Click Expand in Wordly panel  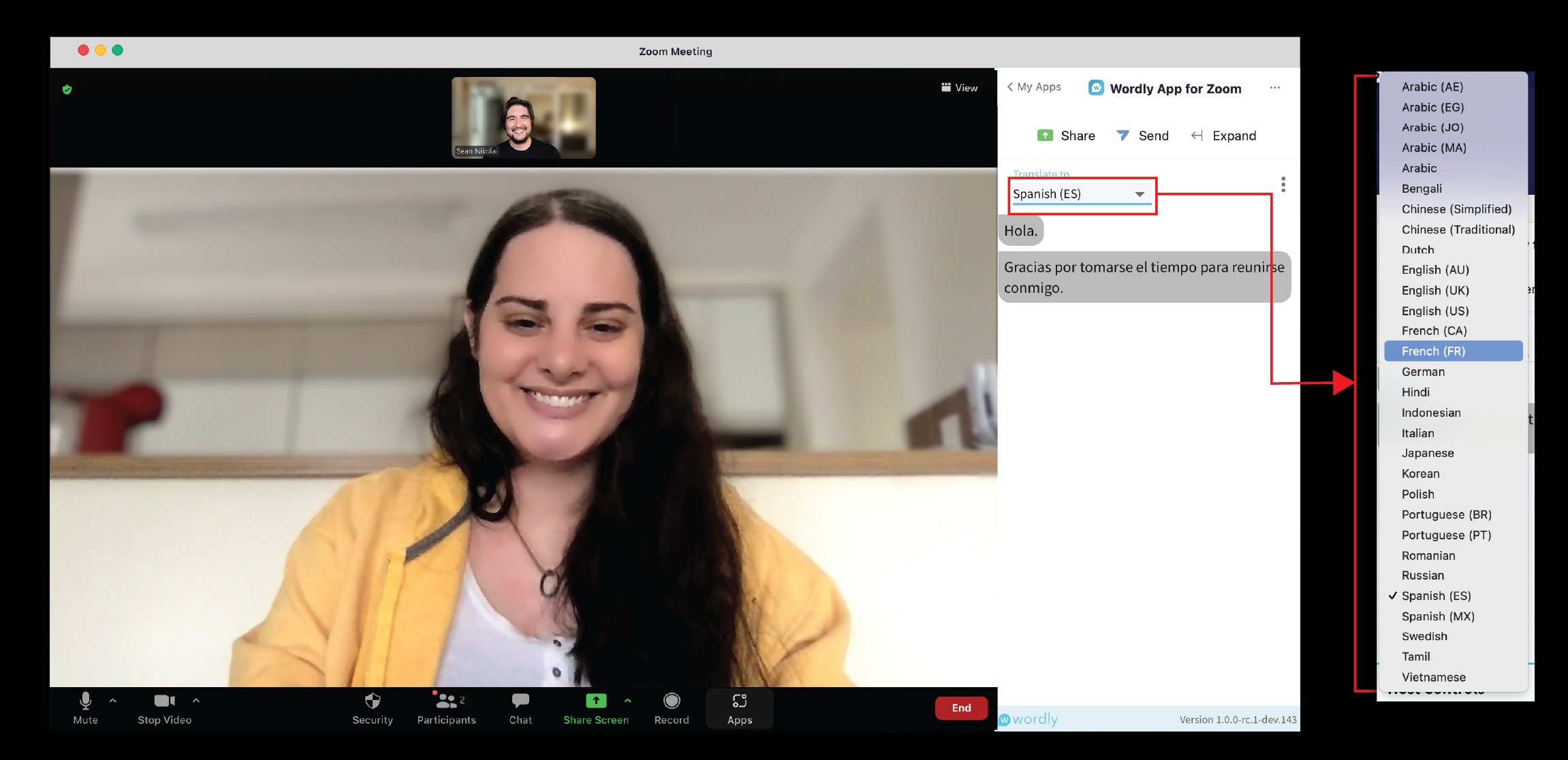(x=1223, y=136)
